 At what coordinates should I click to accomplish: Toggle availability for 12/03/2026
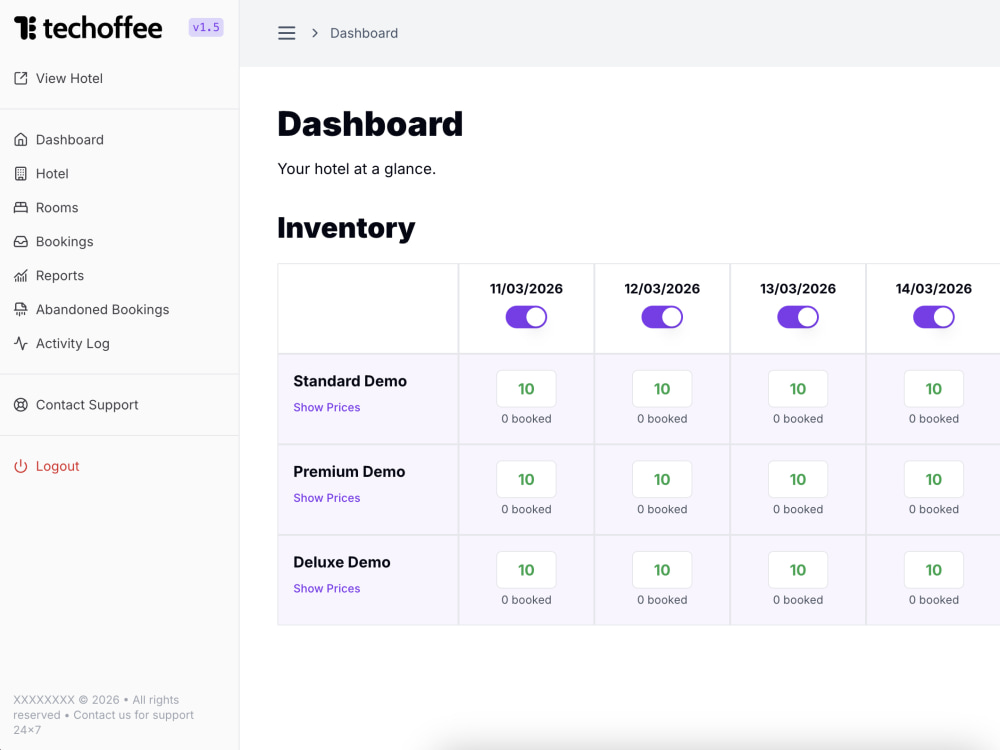(x=662, y=317)
